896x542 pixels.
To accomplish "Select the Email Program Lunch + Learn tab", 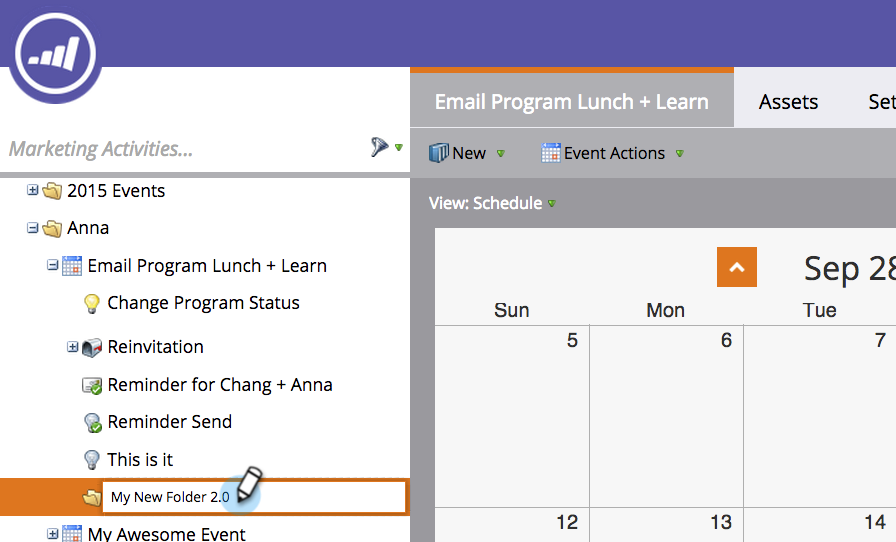I will click(571, 101).
